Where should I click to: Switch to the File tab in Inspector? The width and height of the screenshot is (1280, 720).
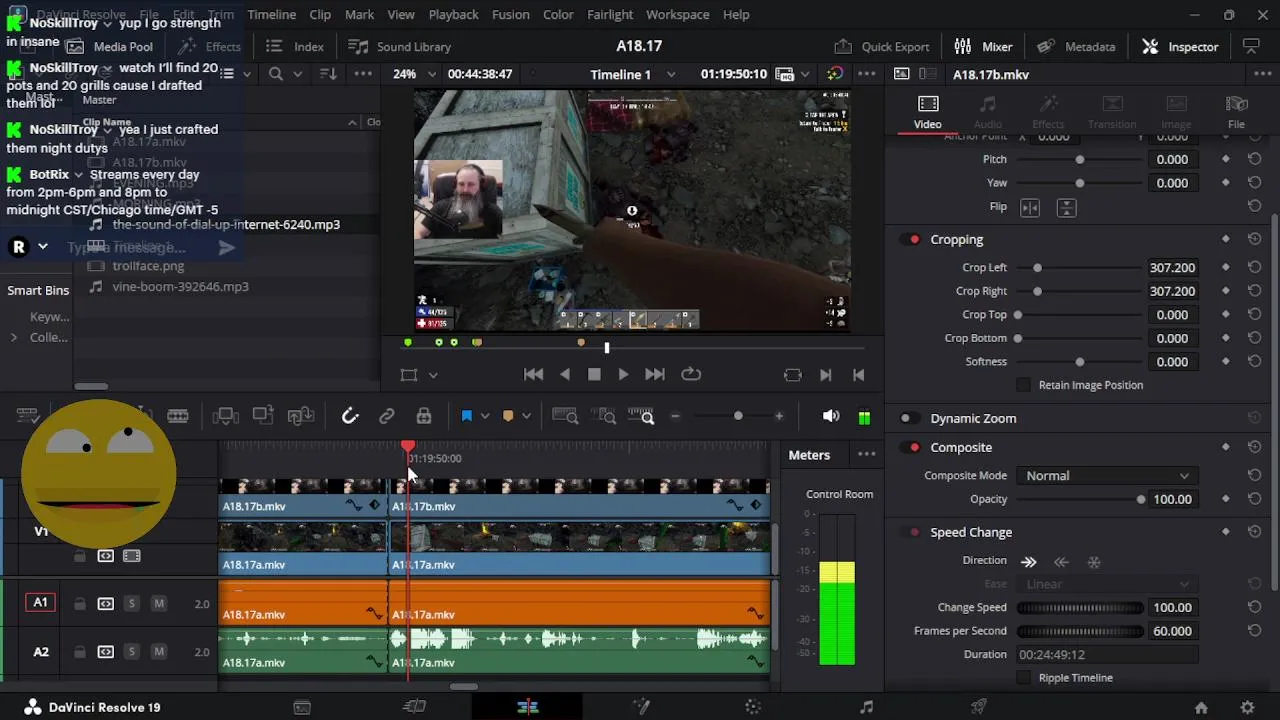(x=1236, y=112)
